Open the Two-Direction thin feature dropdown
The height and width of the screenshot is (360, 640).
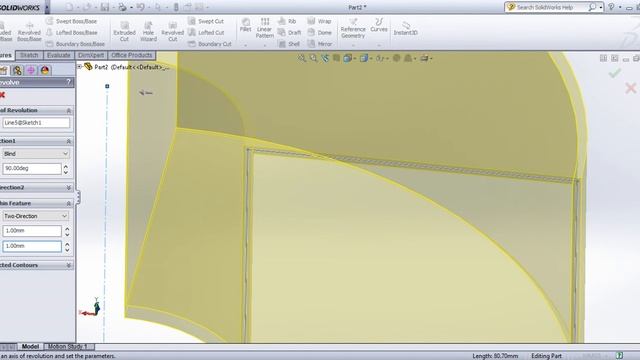[x=36, y=216]
